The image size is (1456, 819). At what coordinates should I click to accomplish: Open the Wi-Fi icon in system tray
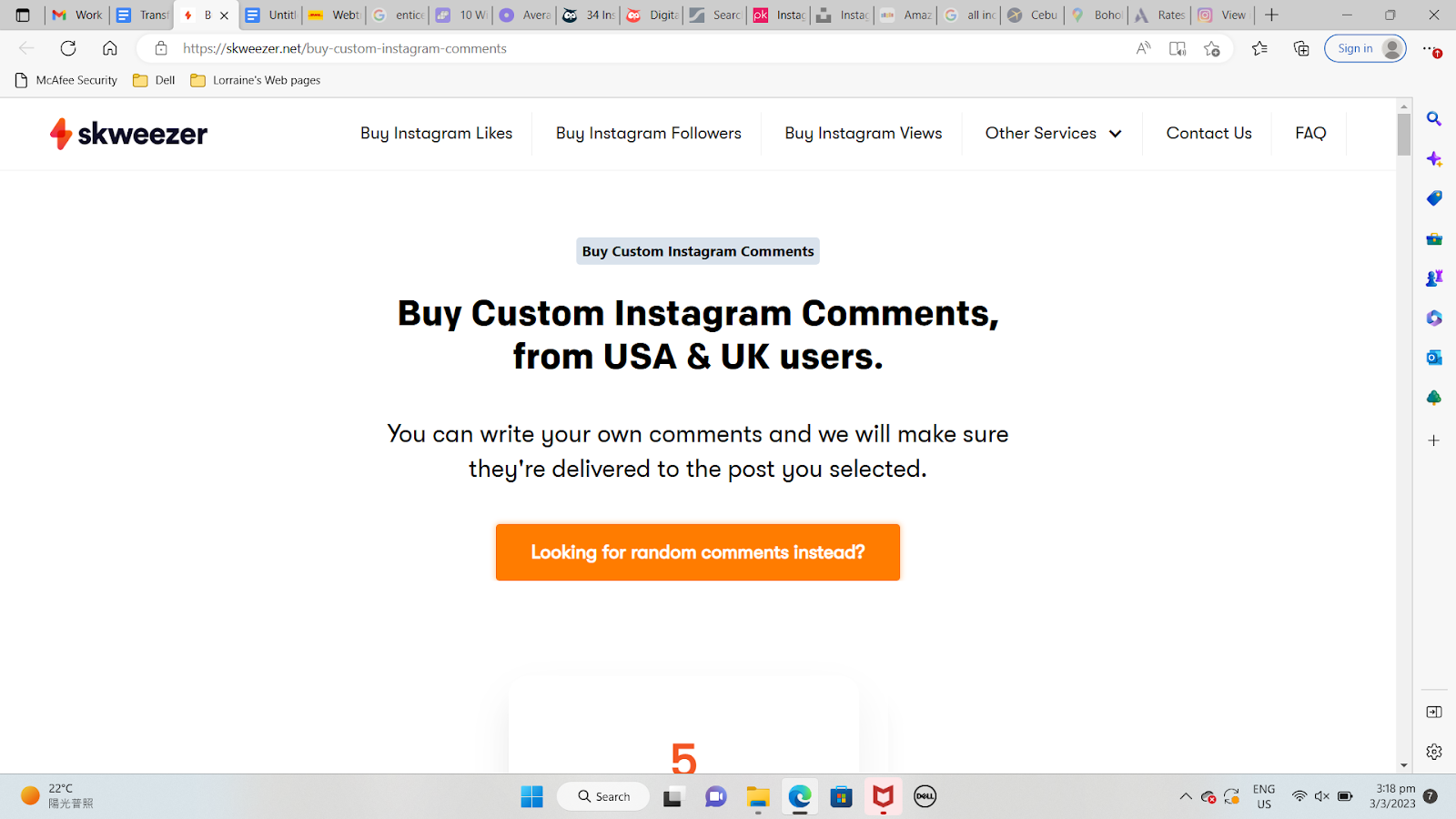pos(1299,796)
